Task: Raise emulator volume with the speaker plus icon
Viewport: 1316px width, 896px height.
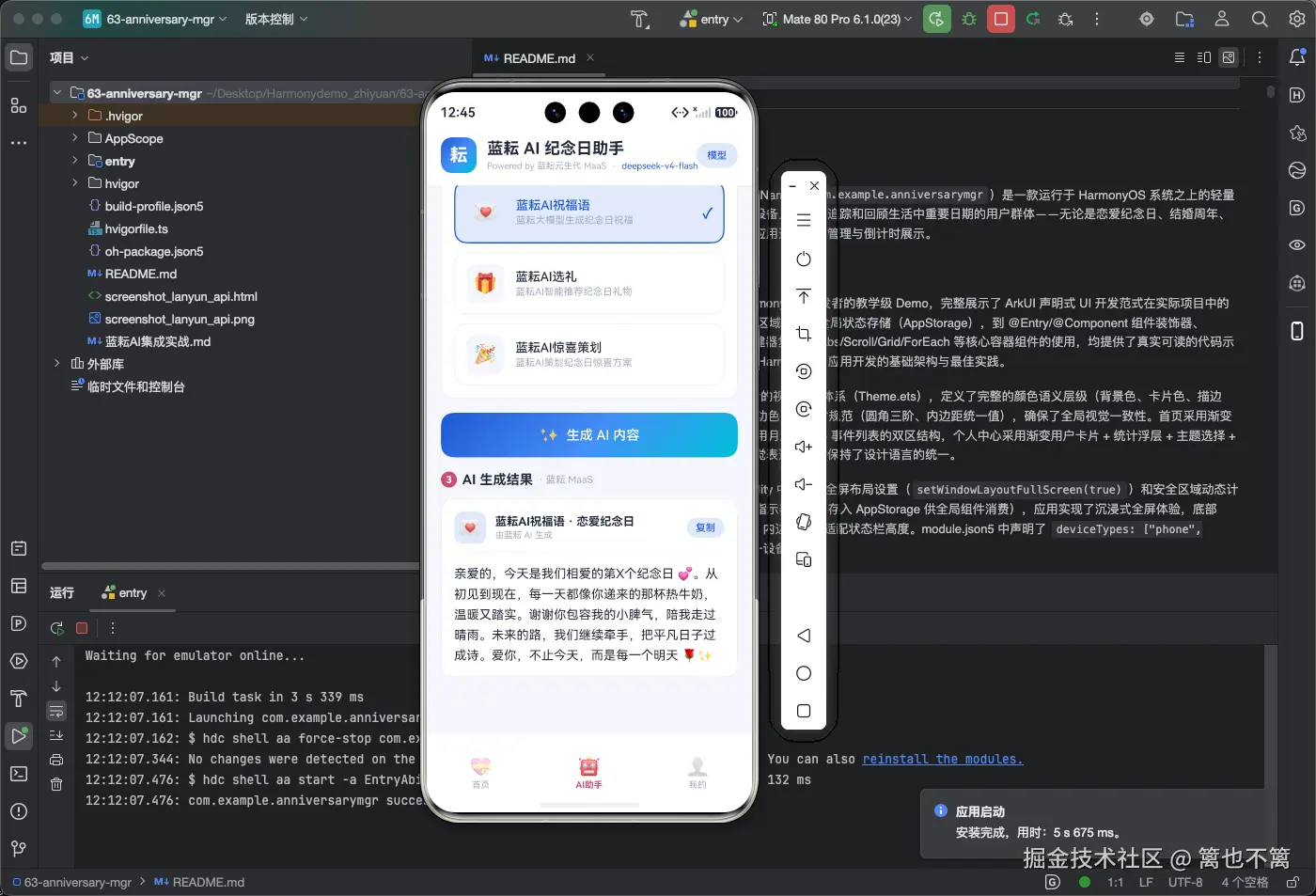Action: pos(804,447)
